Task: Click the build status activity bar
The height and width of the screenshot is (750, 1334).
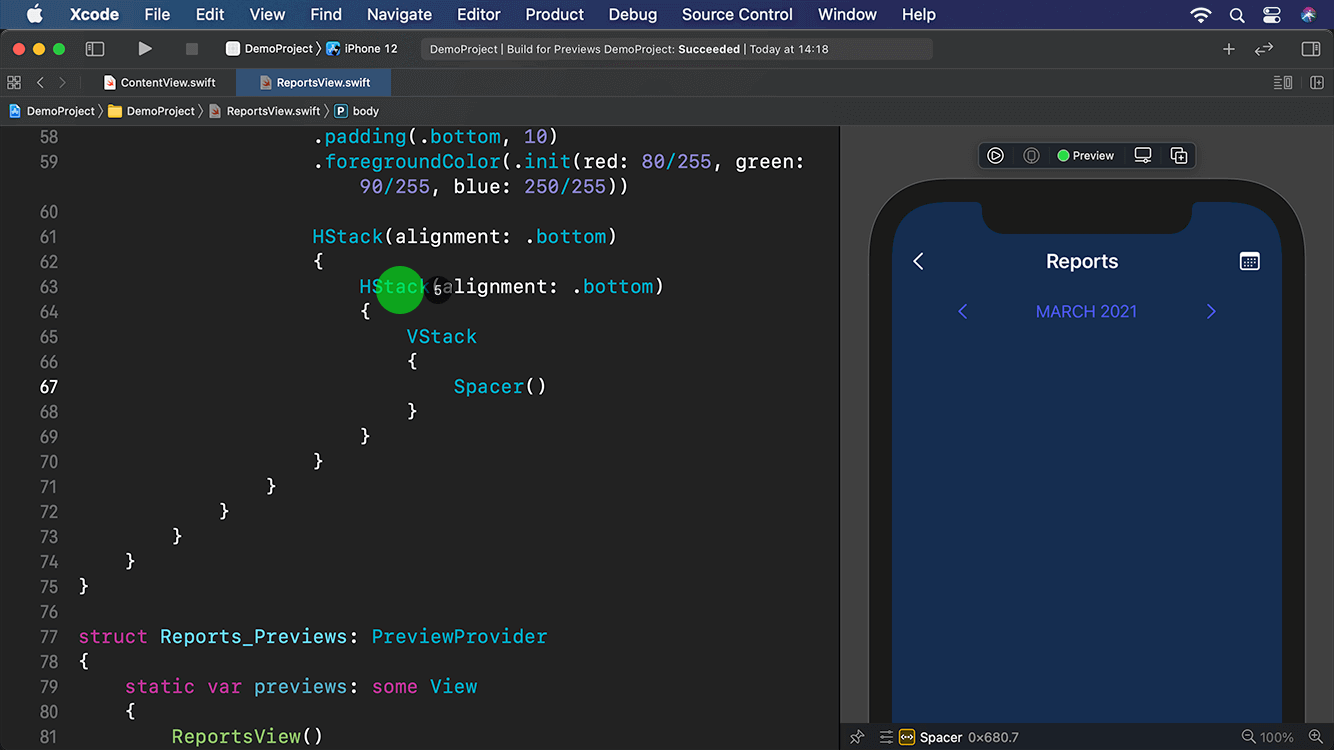Action: point(677,49)
